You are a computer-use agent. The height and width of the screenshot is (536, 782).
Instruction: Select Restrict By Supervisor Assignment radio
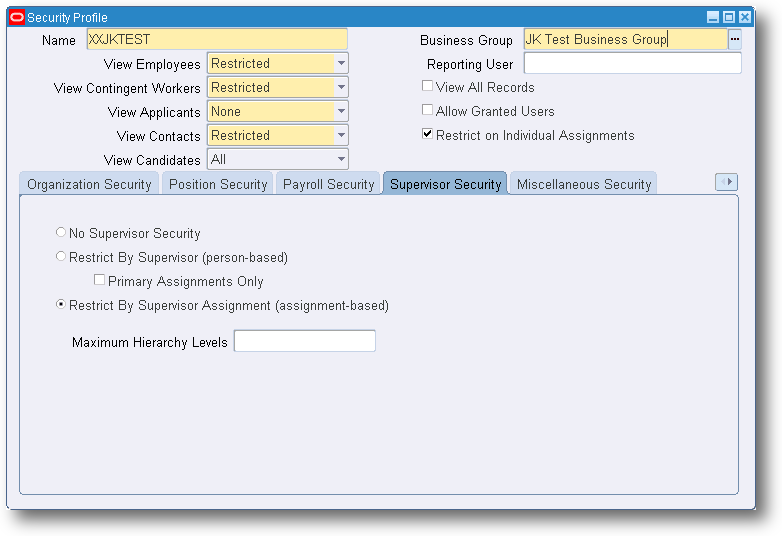[x=61, y=304]
